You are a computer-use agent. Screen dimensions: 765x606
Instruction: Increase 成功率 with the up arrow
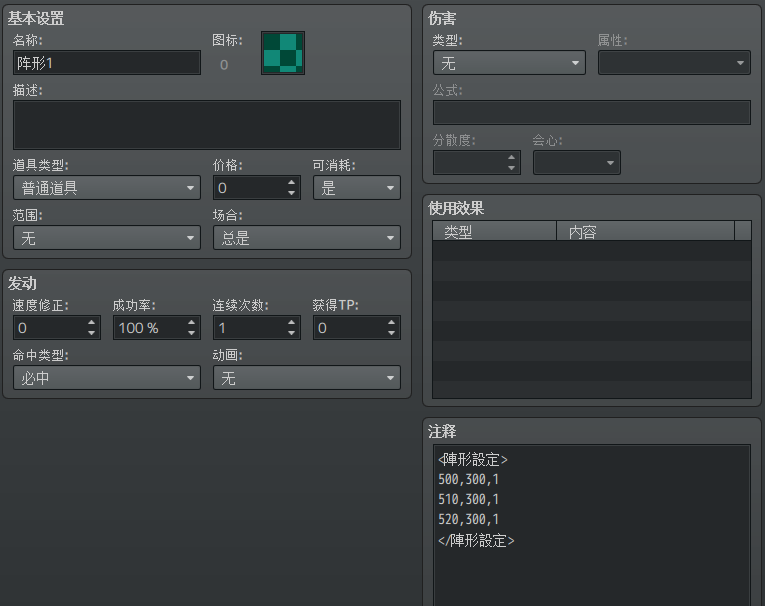click(x=192, y=323)
